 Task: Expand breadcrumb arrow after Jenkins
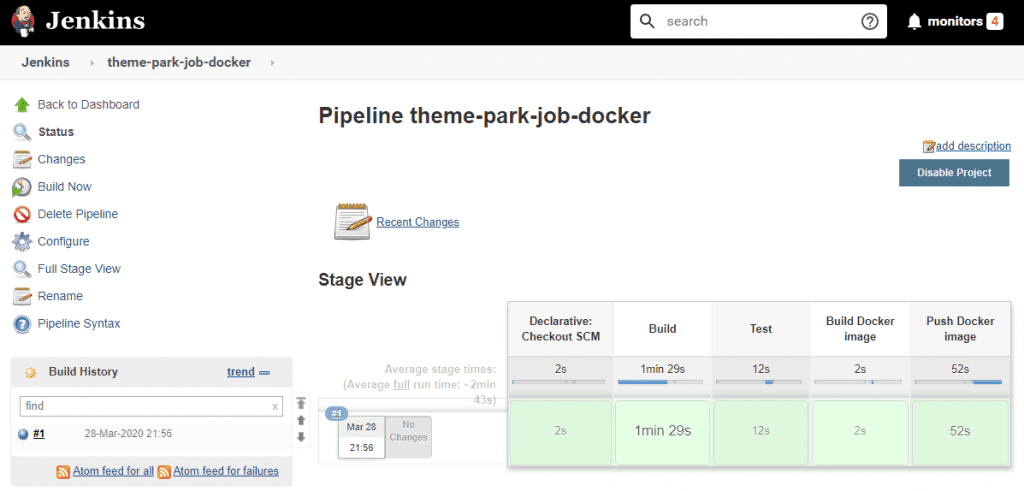coord(91,63)
